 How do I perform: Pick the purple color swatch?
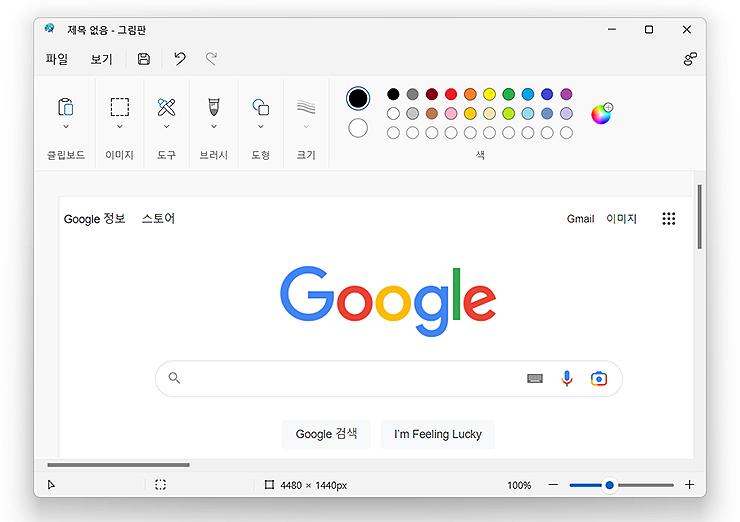click(566, 94)
